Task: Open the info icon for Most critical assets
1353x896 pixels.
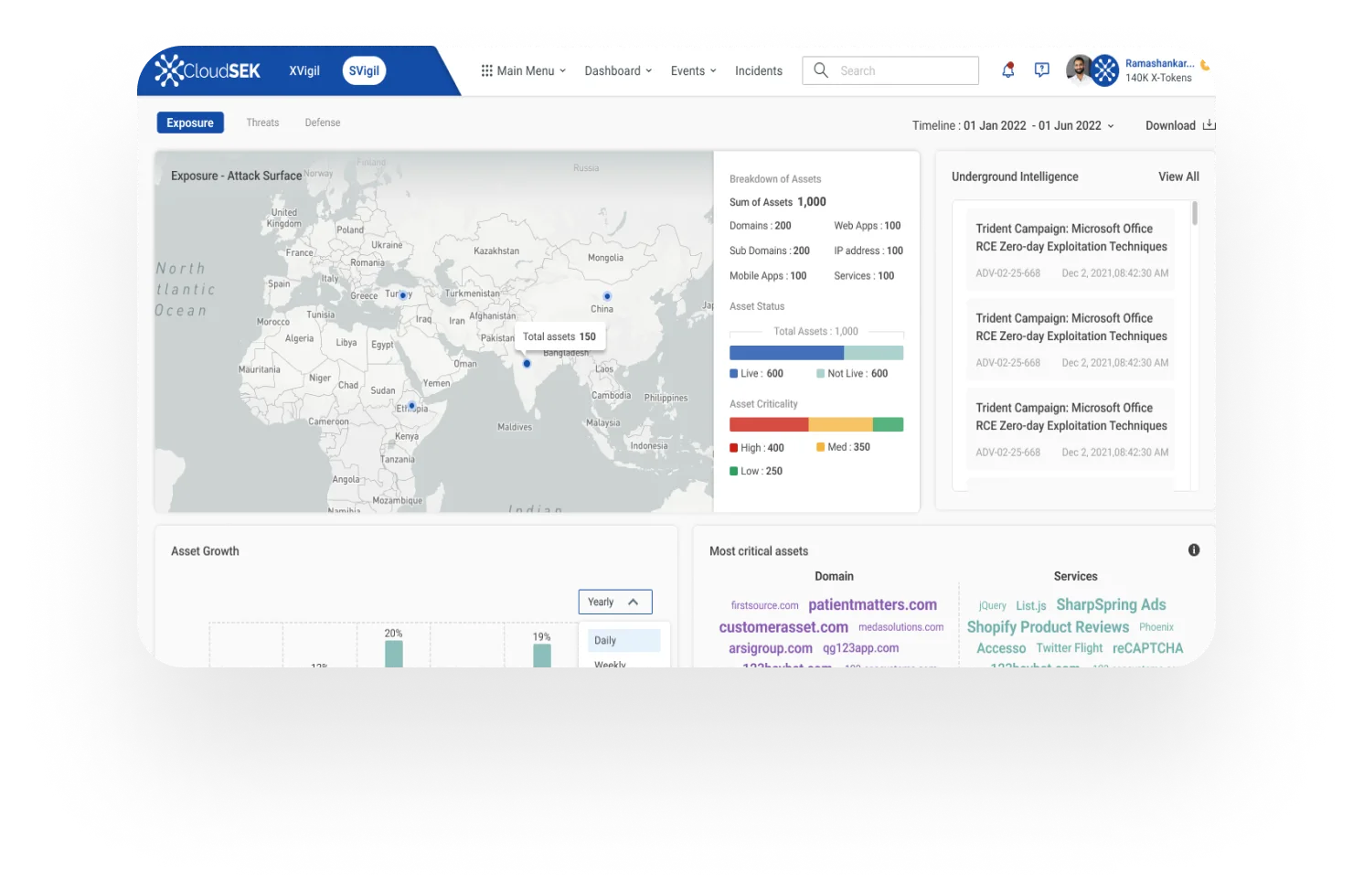Action: pyautogui.click(x=1194, y=550)
